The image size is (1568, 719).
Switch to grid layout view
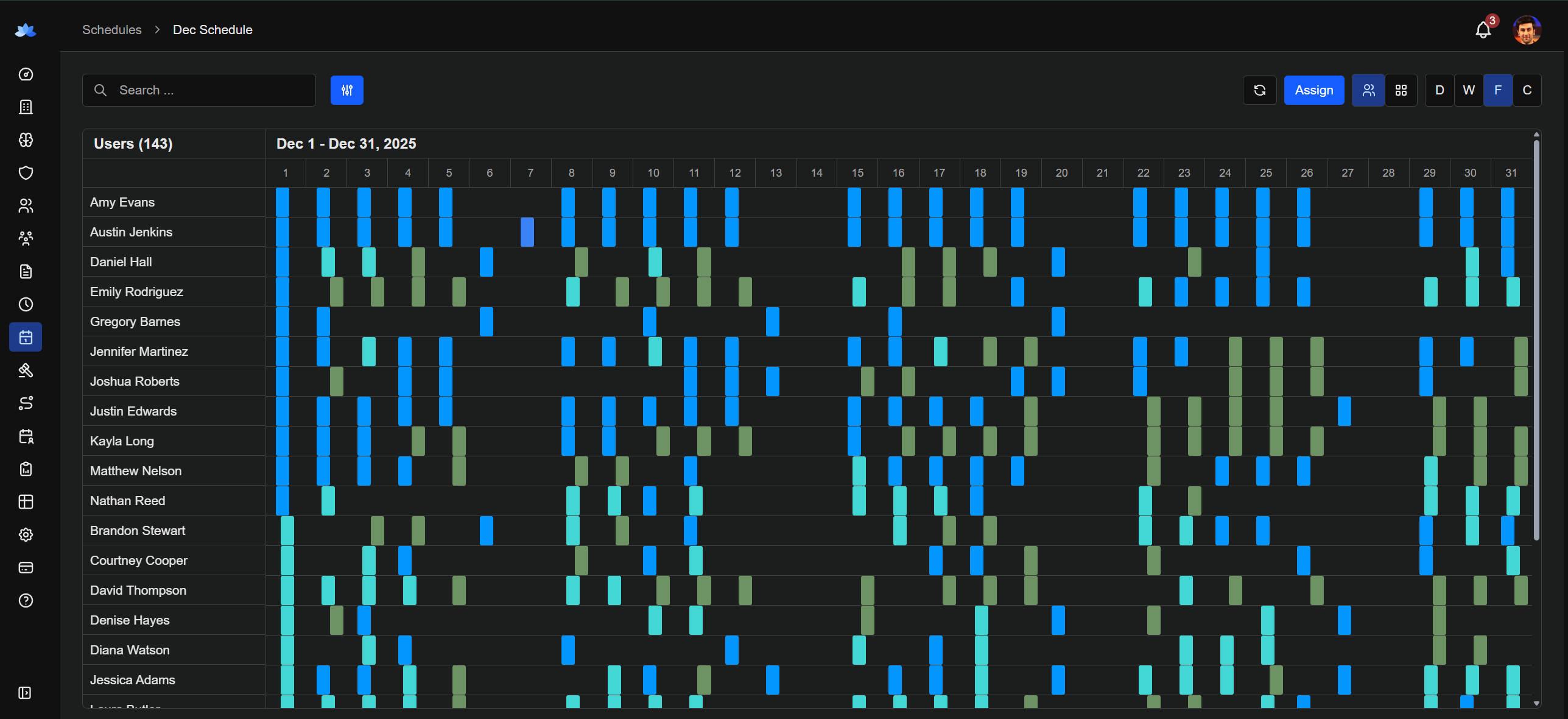(1402, 90)
